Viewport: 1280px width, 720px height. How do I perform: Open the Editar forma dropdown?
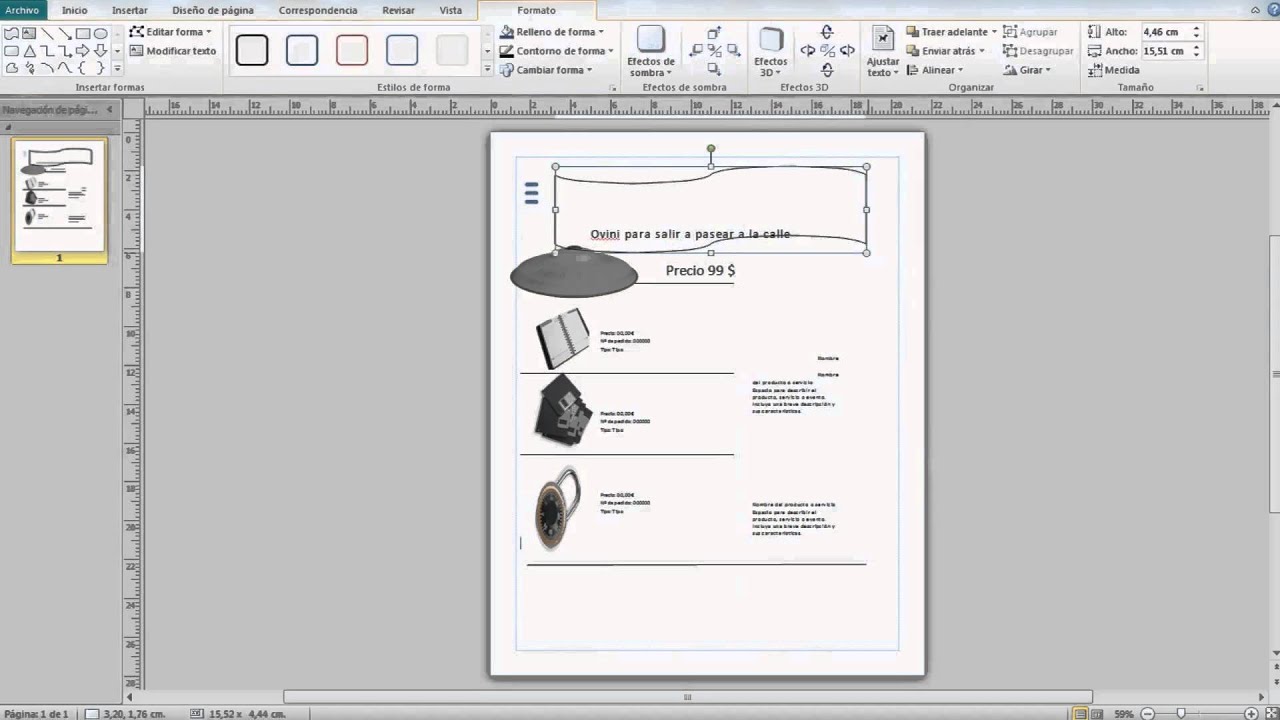[x=170, y=32]
